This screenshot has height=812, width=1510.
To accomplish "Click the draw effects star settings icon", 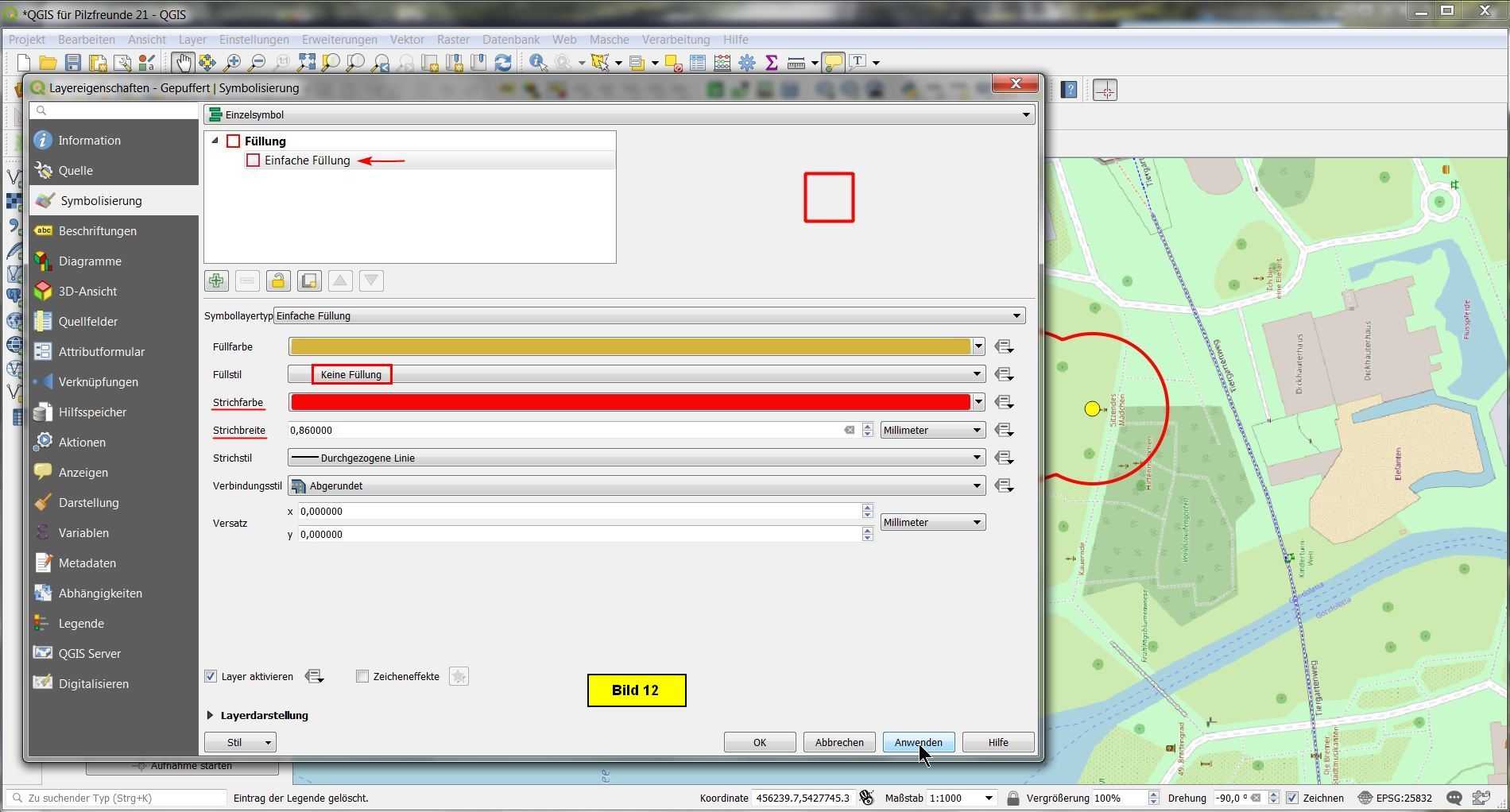I will pos(459,676).
